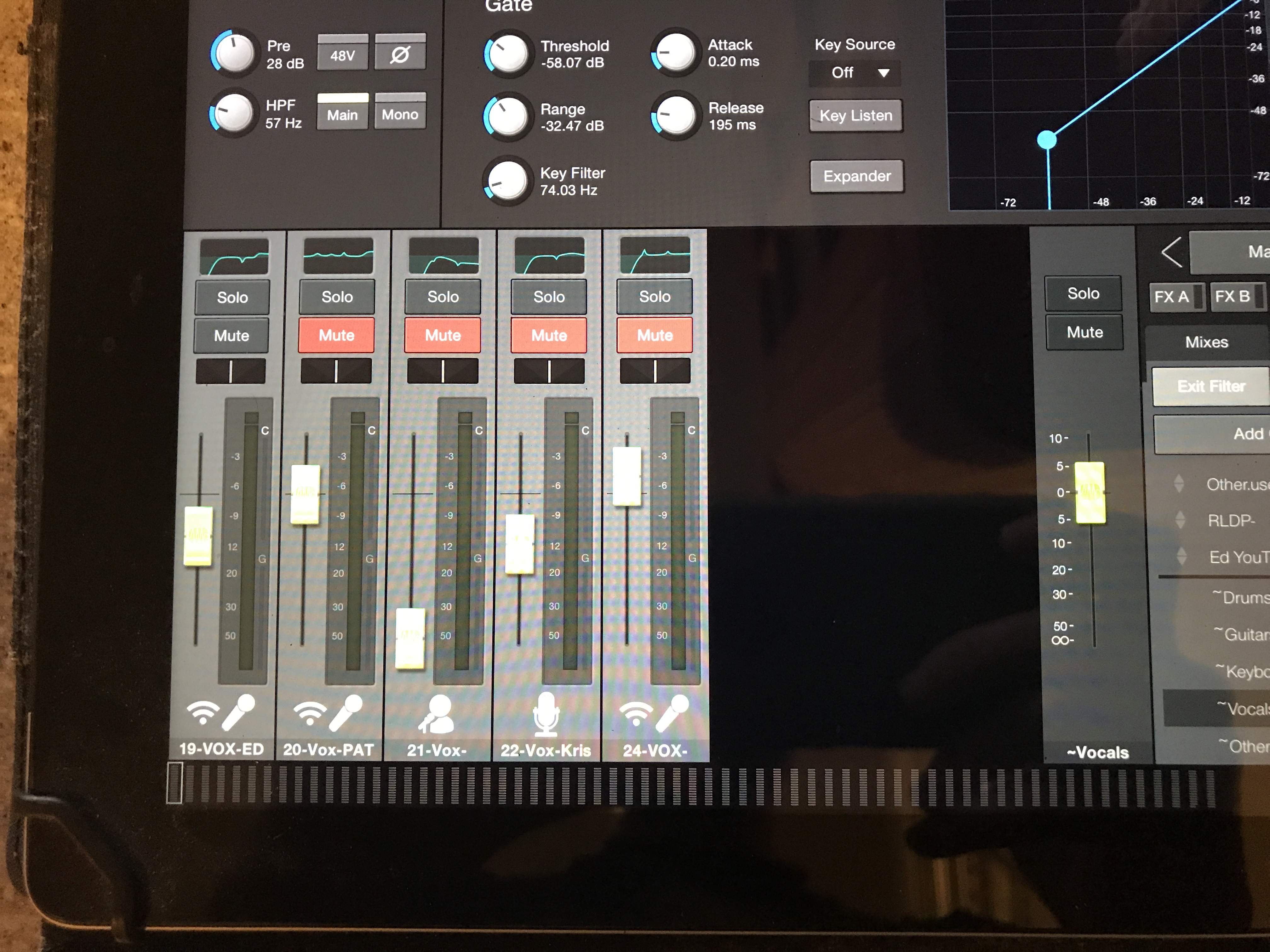Unmute channel 22-Vox-Kris

(549, 335)
